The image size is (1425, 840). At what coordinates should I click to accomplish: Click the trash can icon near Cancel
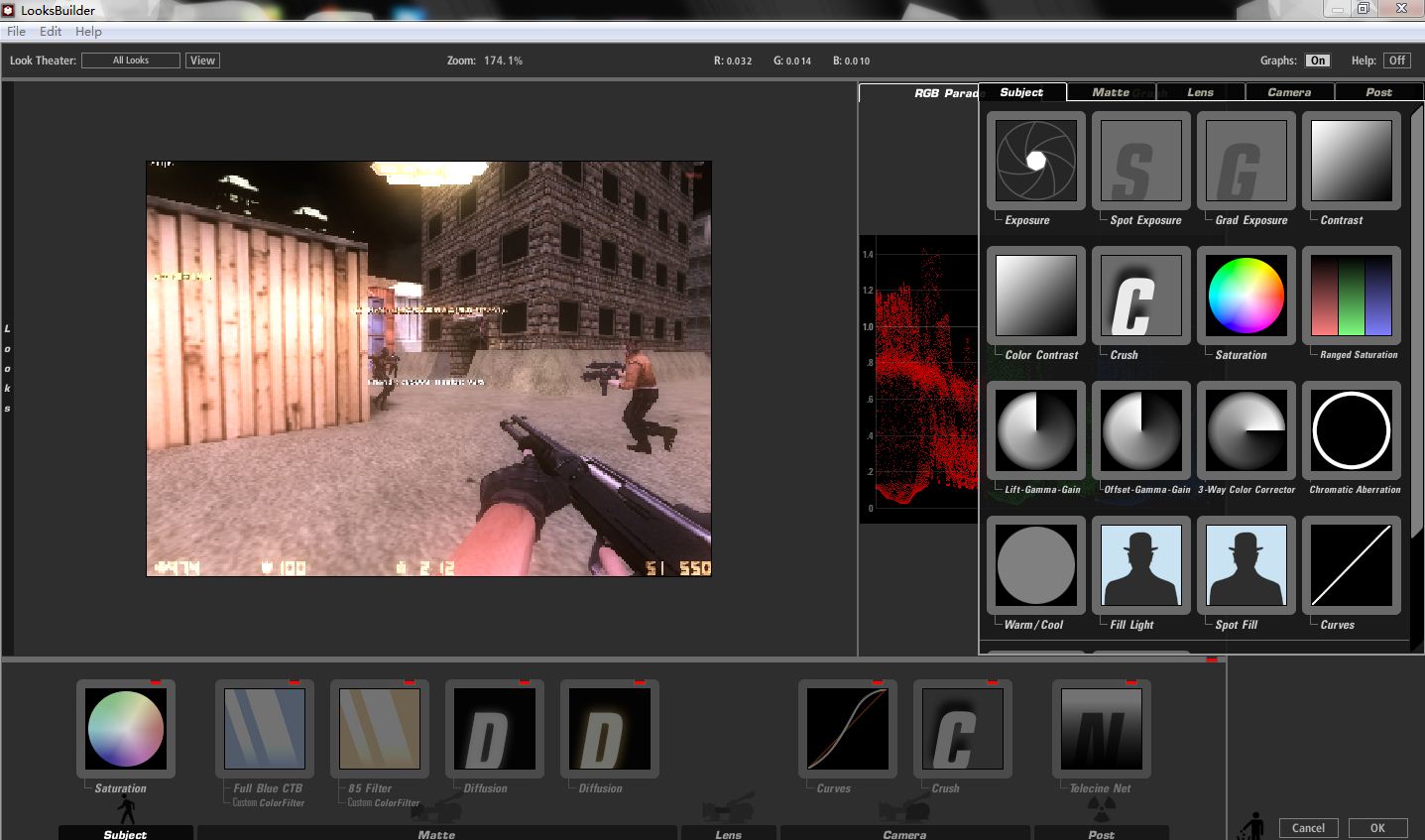point(1253,826)
